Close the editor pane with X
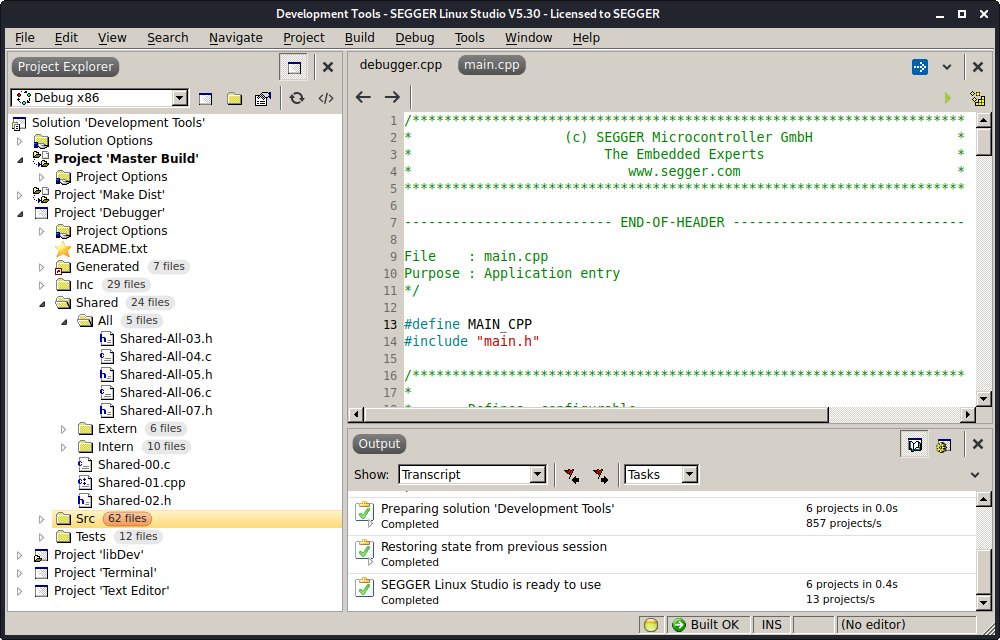Screen dimensions: 1000x640 978,66
